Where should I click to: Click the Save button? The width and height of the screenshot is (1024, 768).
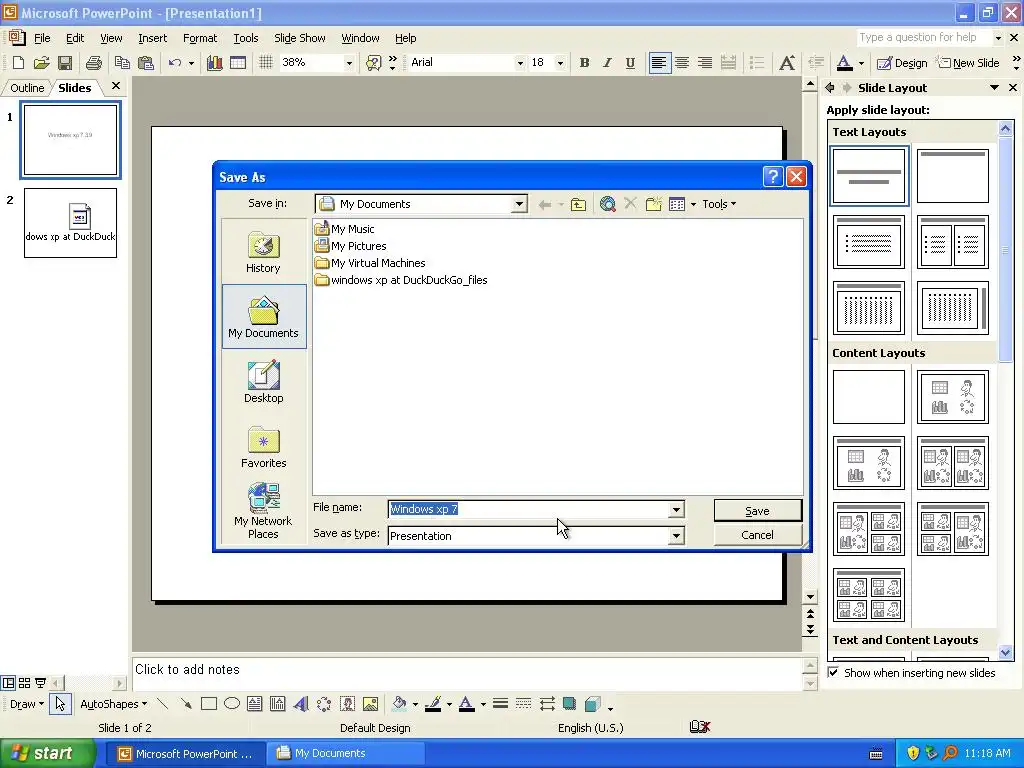(758, 511)
